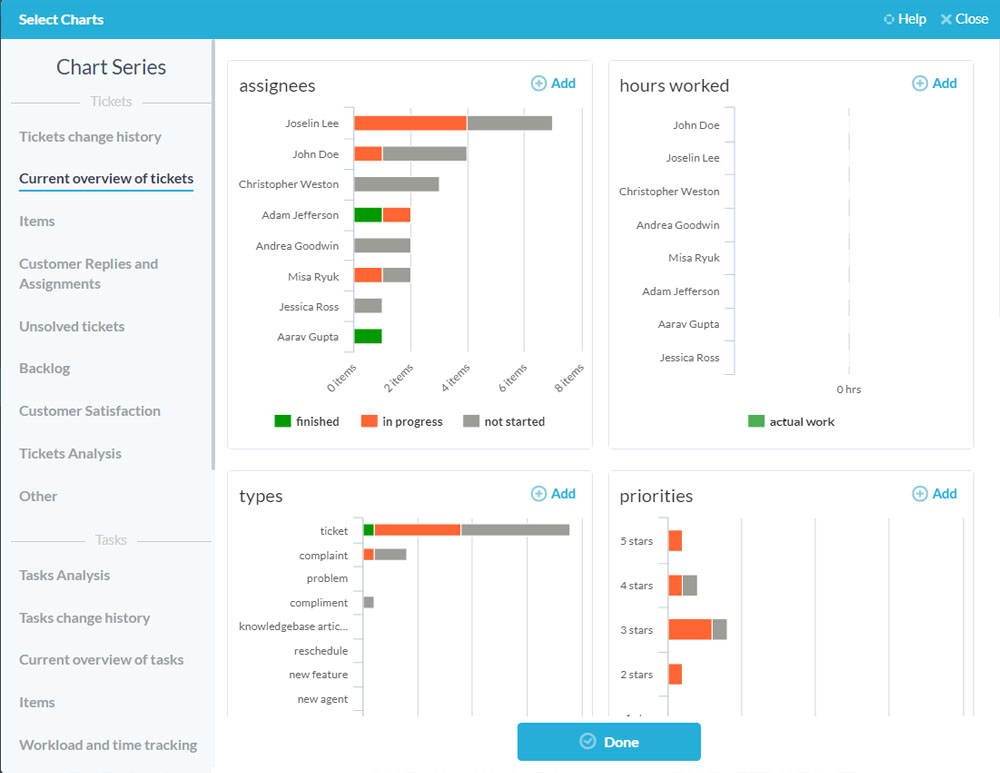The width and height of the screenshot is (1000, 773).
Task: Select the Unsolved tickets series
Action: coord(72,327)
